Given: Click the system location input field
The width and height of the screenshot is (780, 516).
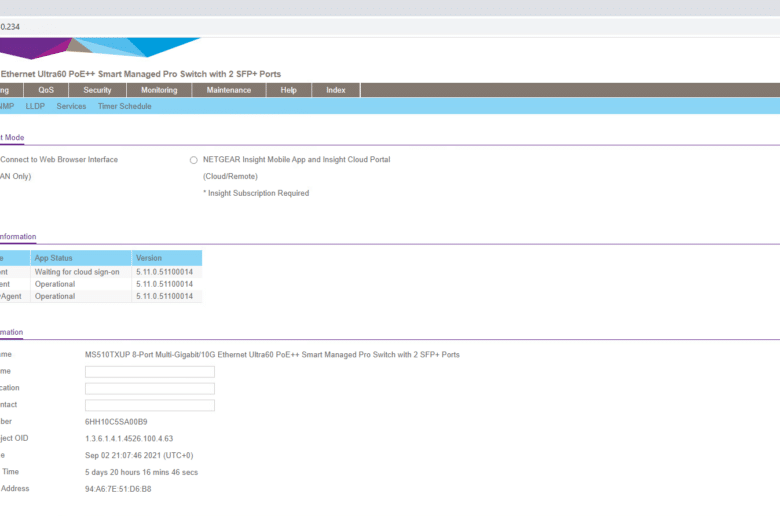Looking at the screenshot, I should (x=150, y=388).
